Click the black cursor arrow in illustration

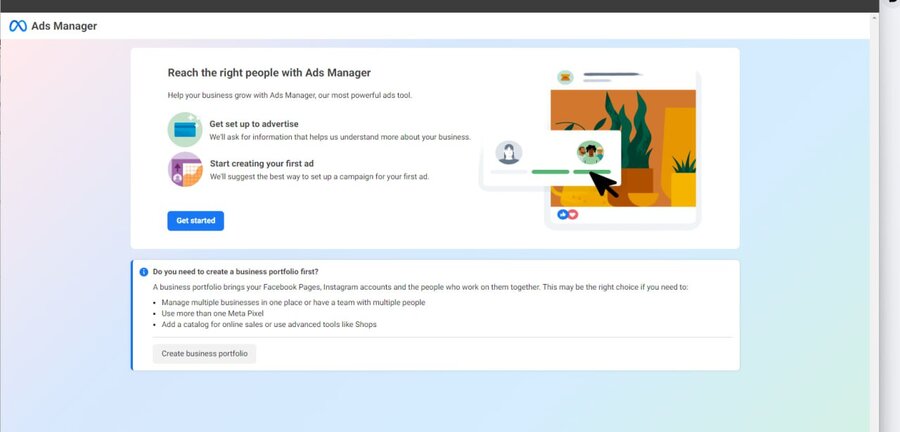(604, 185)
